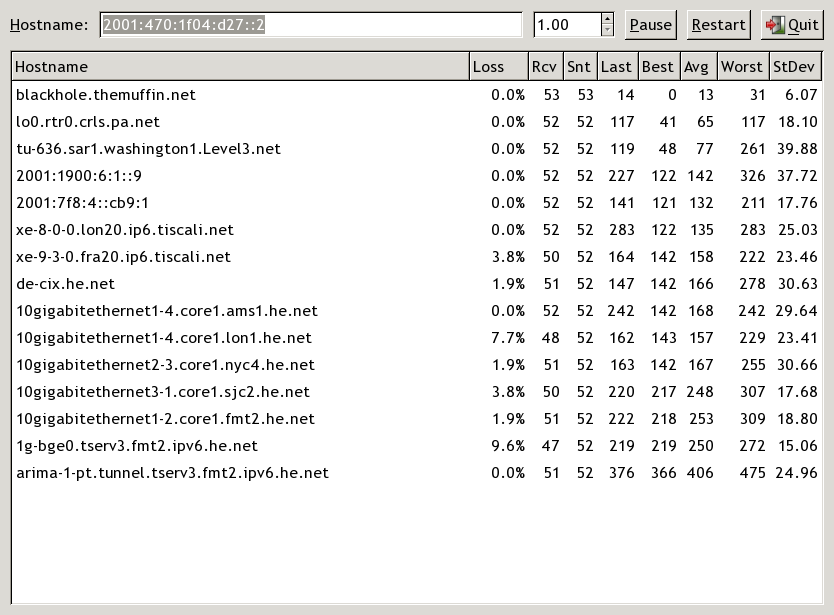Select the blackhole.themuffin.net row
834x615 pixels.
[x=417, y=95]
